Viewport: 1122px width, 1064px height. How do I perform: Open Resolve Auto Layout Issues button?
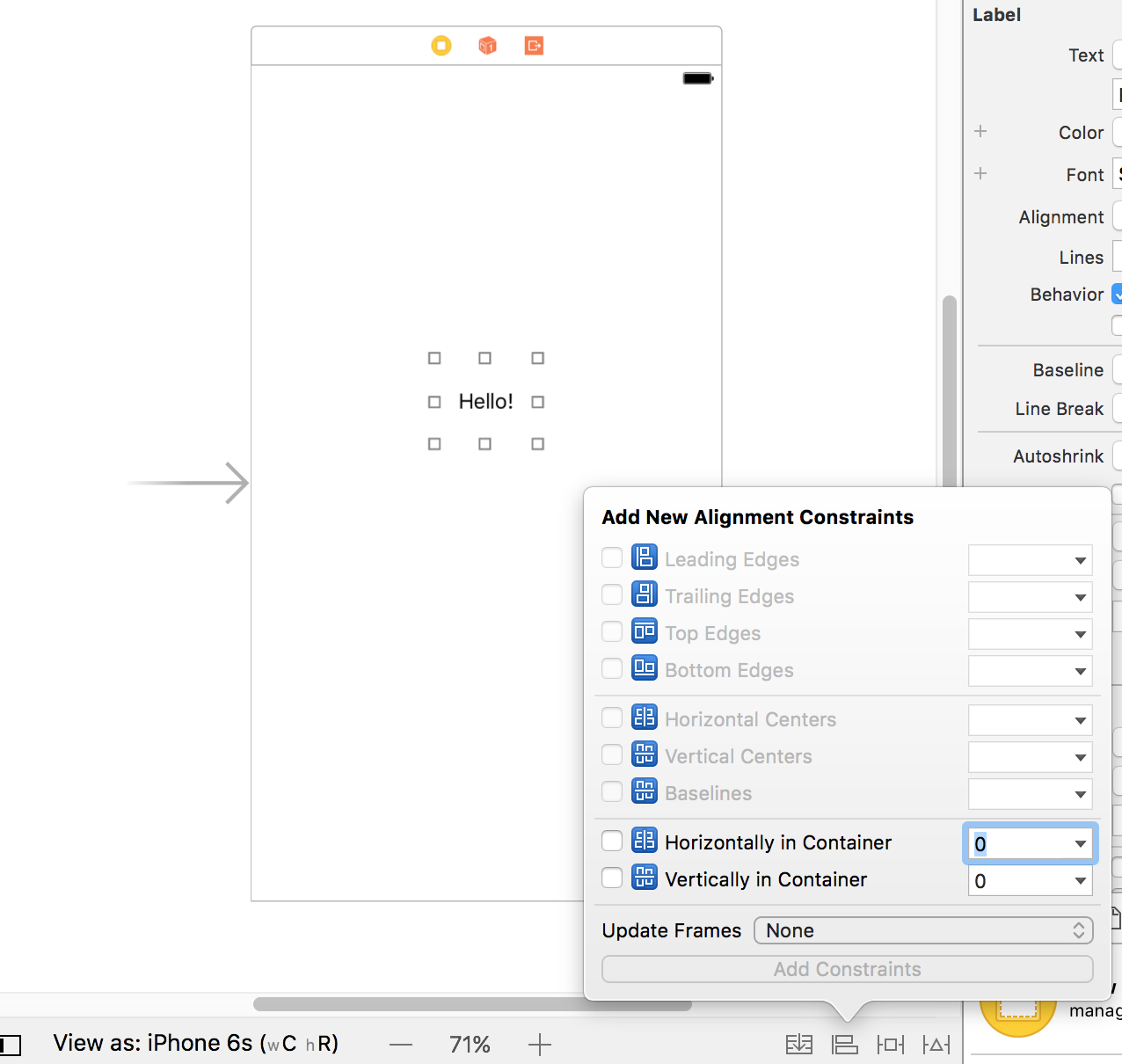(936, 1044)
